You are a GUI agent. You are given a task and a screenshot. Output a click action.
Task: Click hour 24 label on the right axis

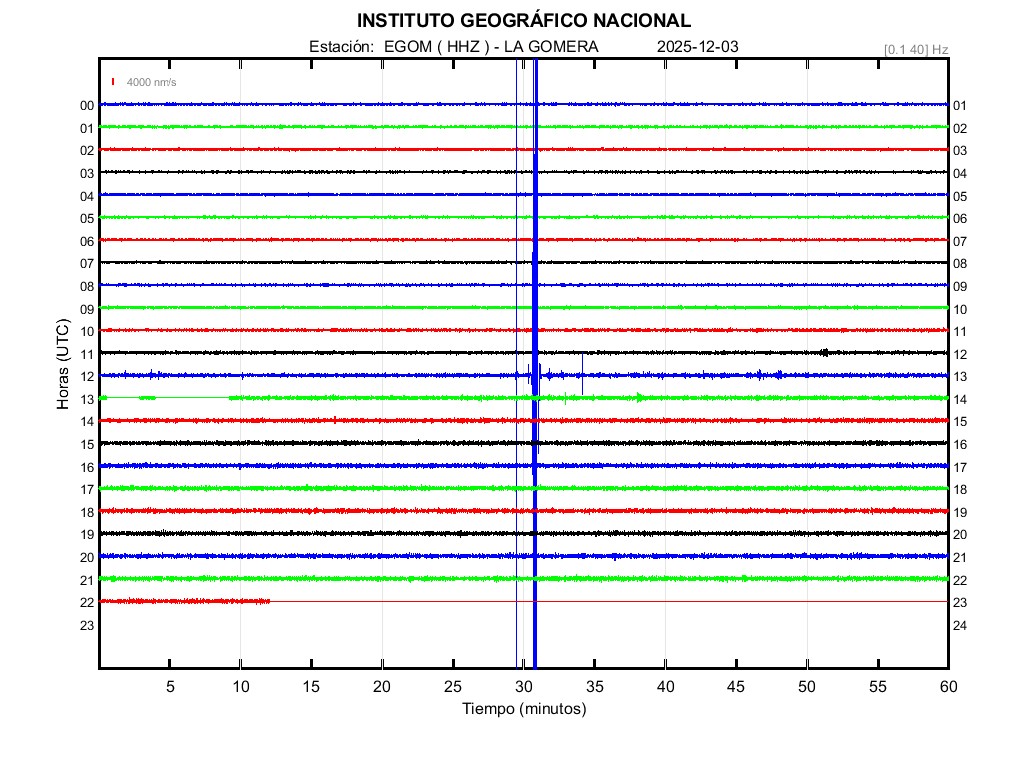(x=960, y=625)
